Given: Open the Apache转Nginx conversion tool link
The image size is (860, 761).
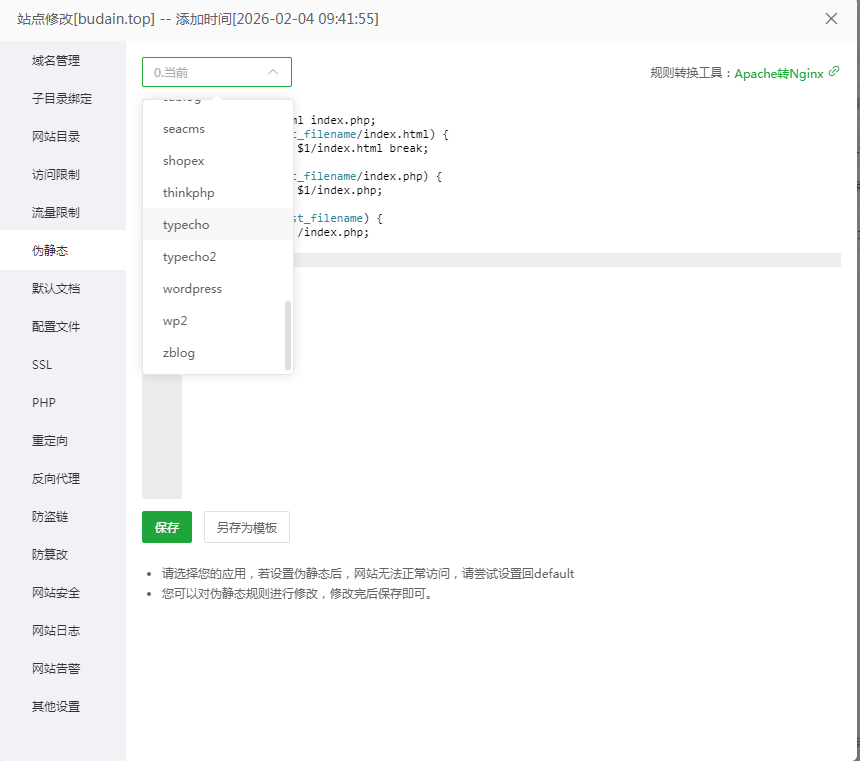Looking at the screenshot, I should (x=779, y=73).
